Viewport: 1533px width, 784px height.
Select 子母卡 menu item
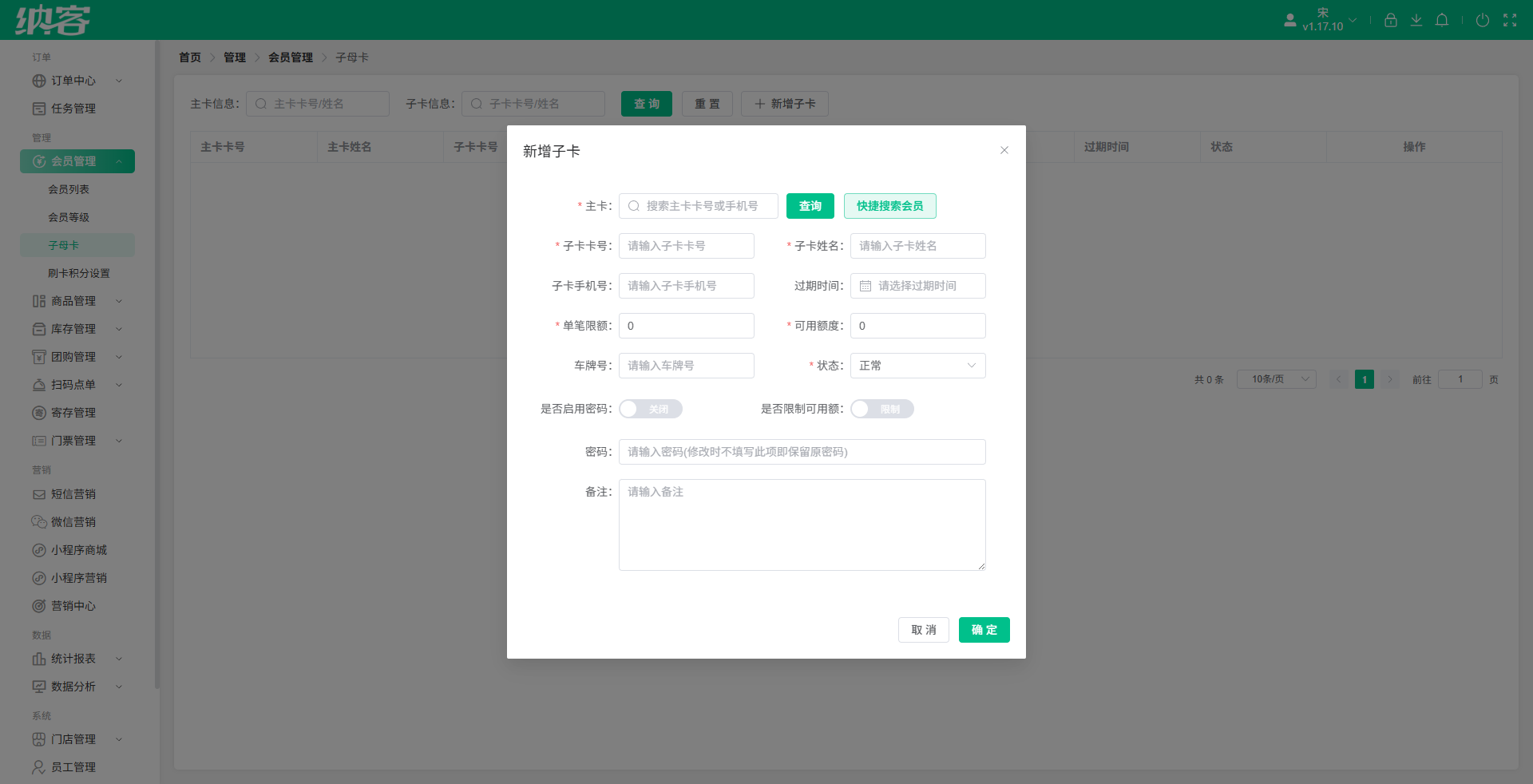coord(77,245)
